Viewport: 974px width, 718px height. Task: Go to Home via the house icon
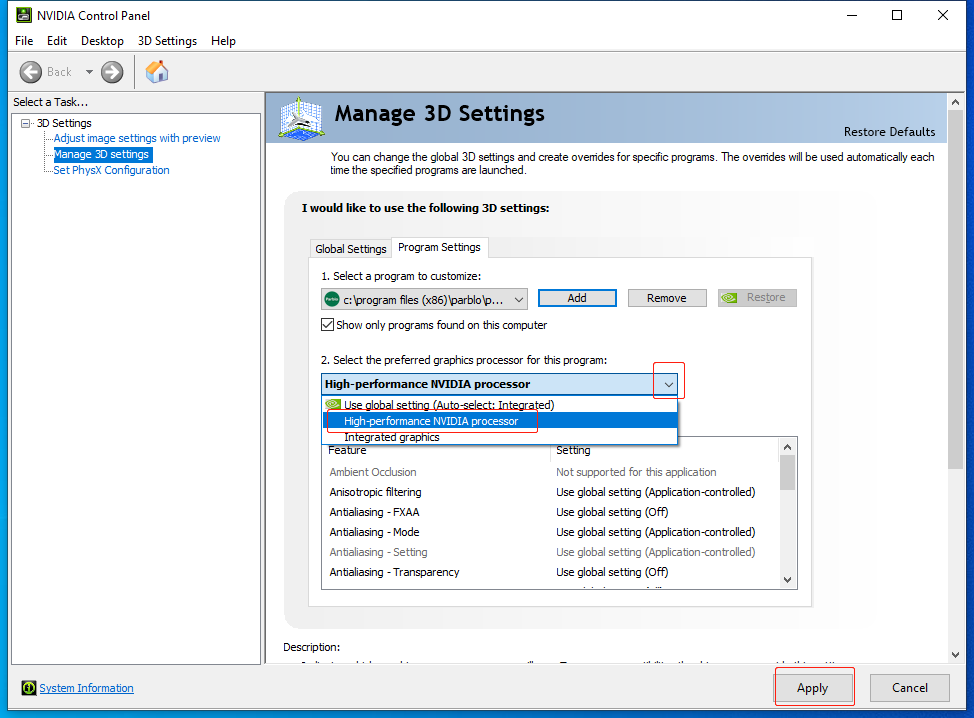[x=157, y=72]
